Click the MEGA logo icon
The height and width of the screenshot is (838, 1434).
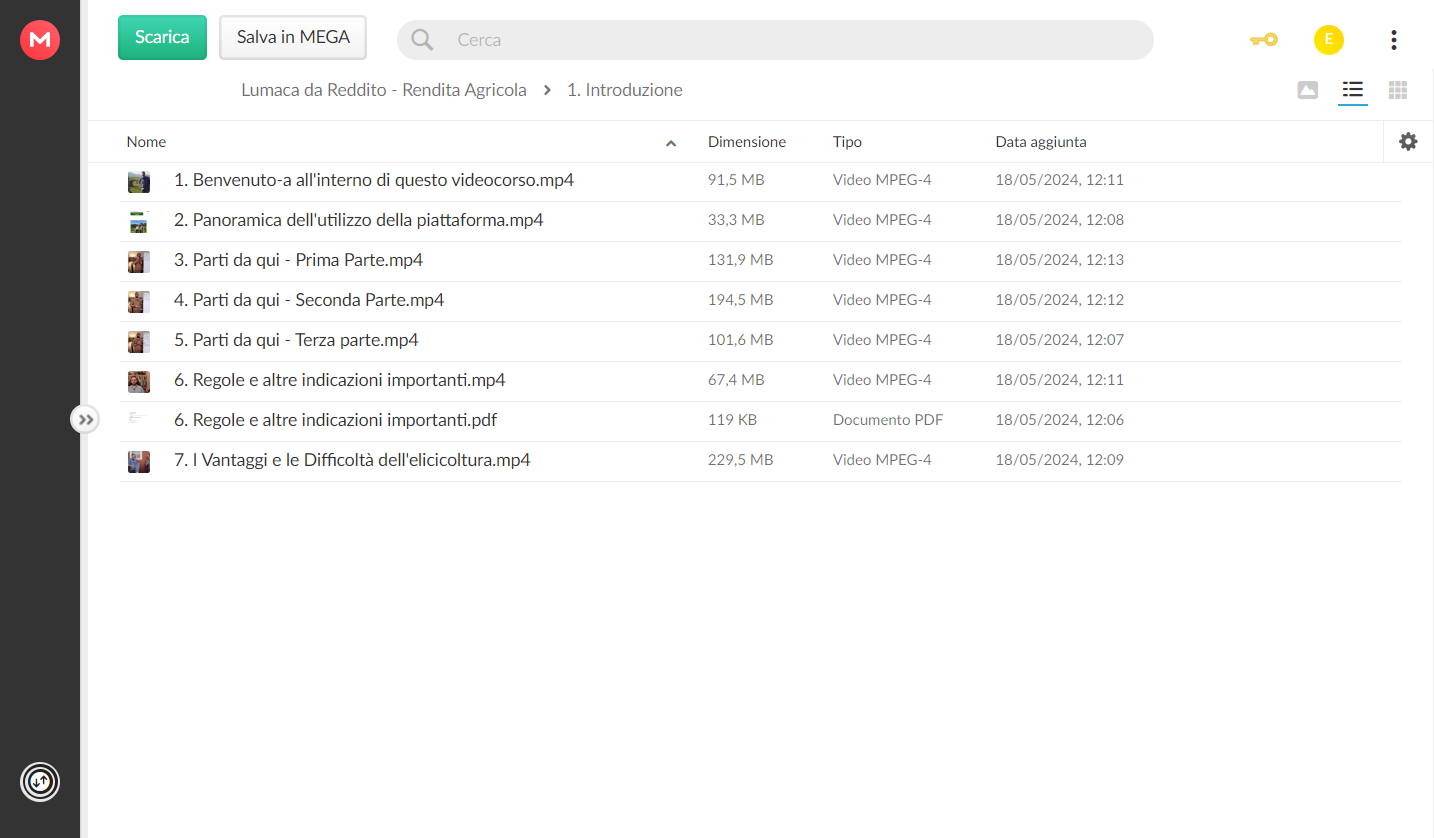coord(40,39)
